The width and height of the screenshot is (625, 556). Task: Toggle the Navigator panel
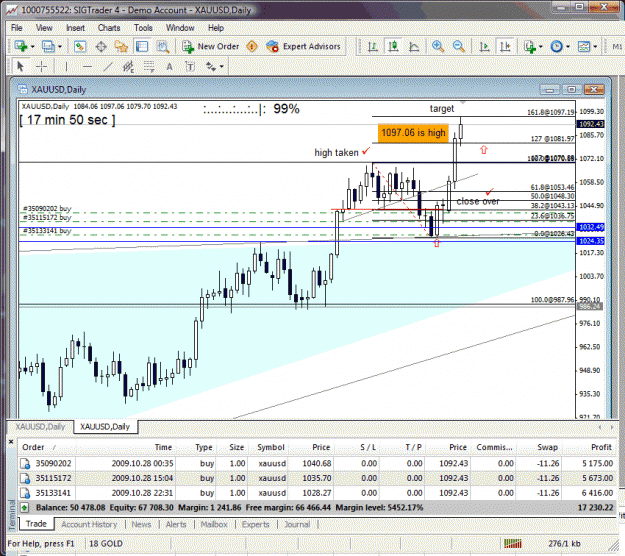click(121, 47)
